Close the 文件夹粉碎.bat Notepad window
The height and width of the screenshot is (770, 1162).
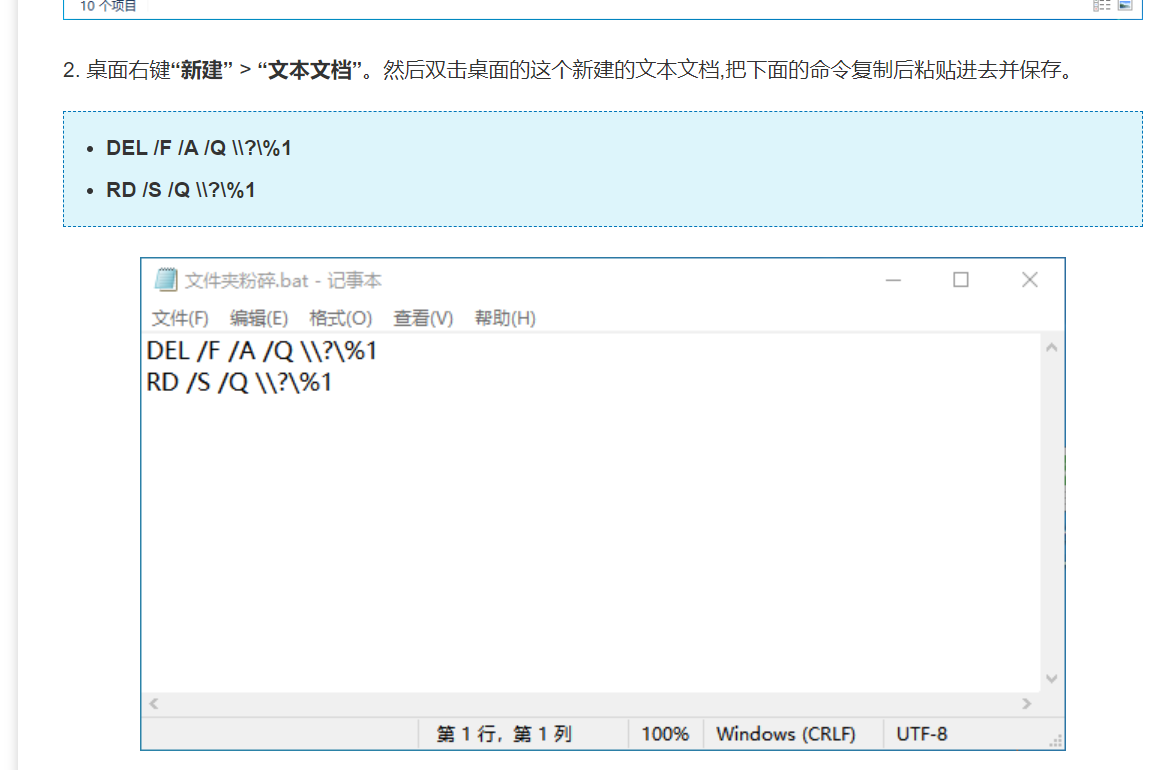[x=1029, y=280]
